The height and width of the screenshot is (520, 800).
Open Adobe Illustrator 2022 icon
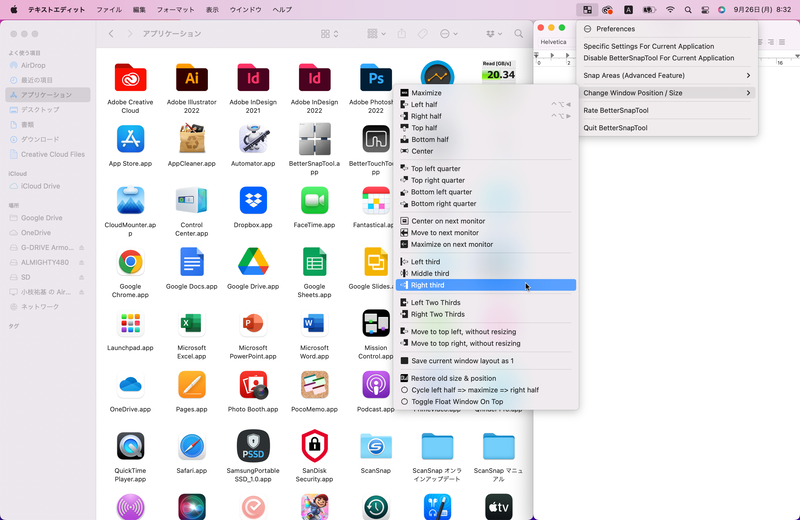192,78
